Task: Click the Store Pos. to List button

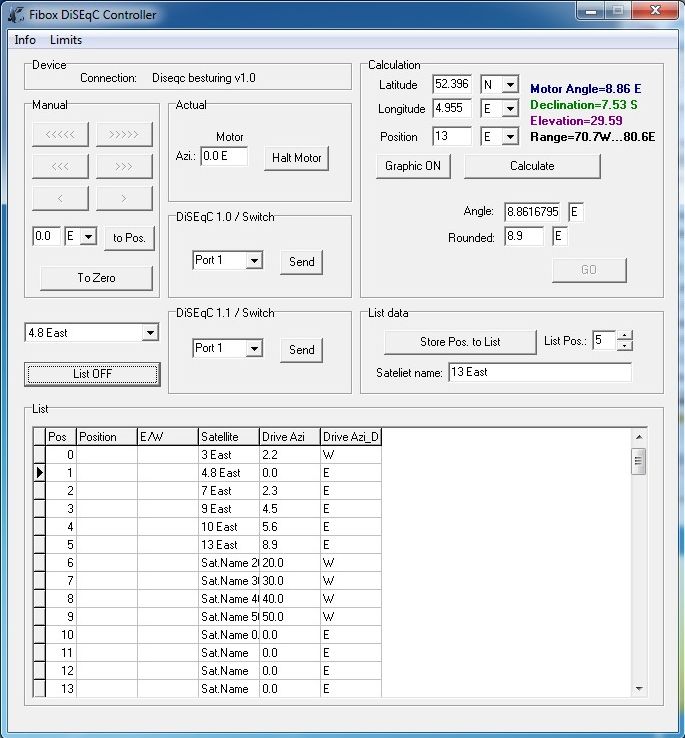Action: (x=460, y=342)
